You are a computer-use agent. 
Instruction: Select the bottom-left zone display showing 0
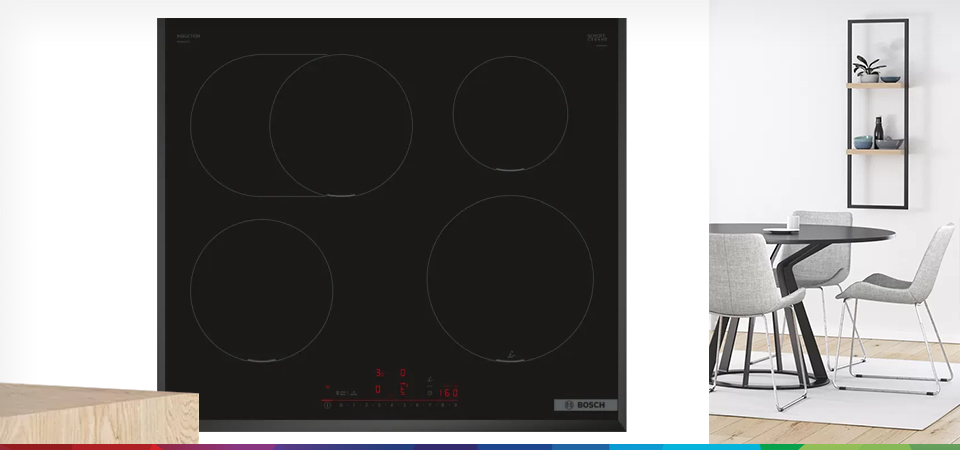(x=378, y=390)
